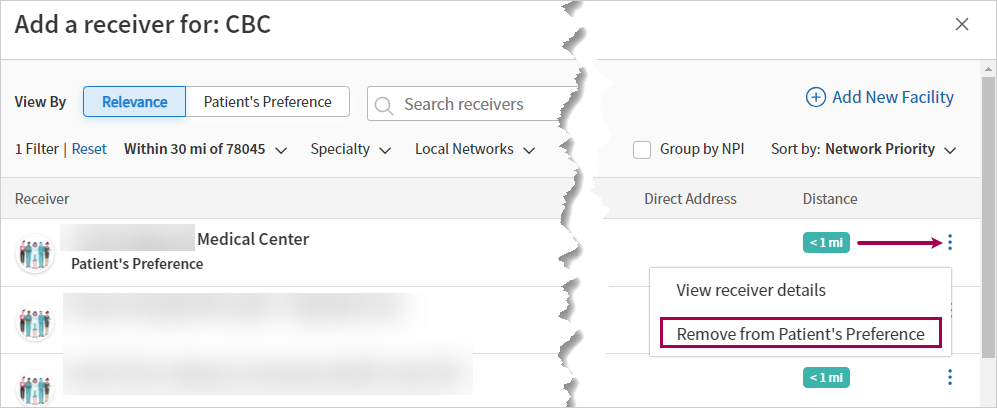Open the kebab menu for Medical Center row
Screen dimensions: 997x408
point(950,242)
